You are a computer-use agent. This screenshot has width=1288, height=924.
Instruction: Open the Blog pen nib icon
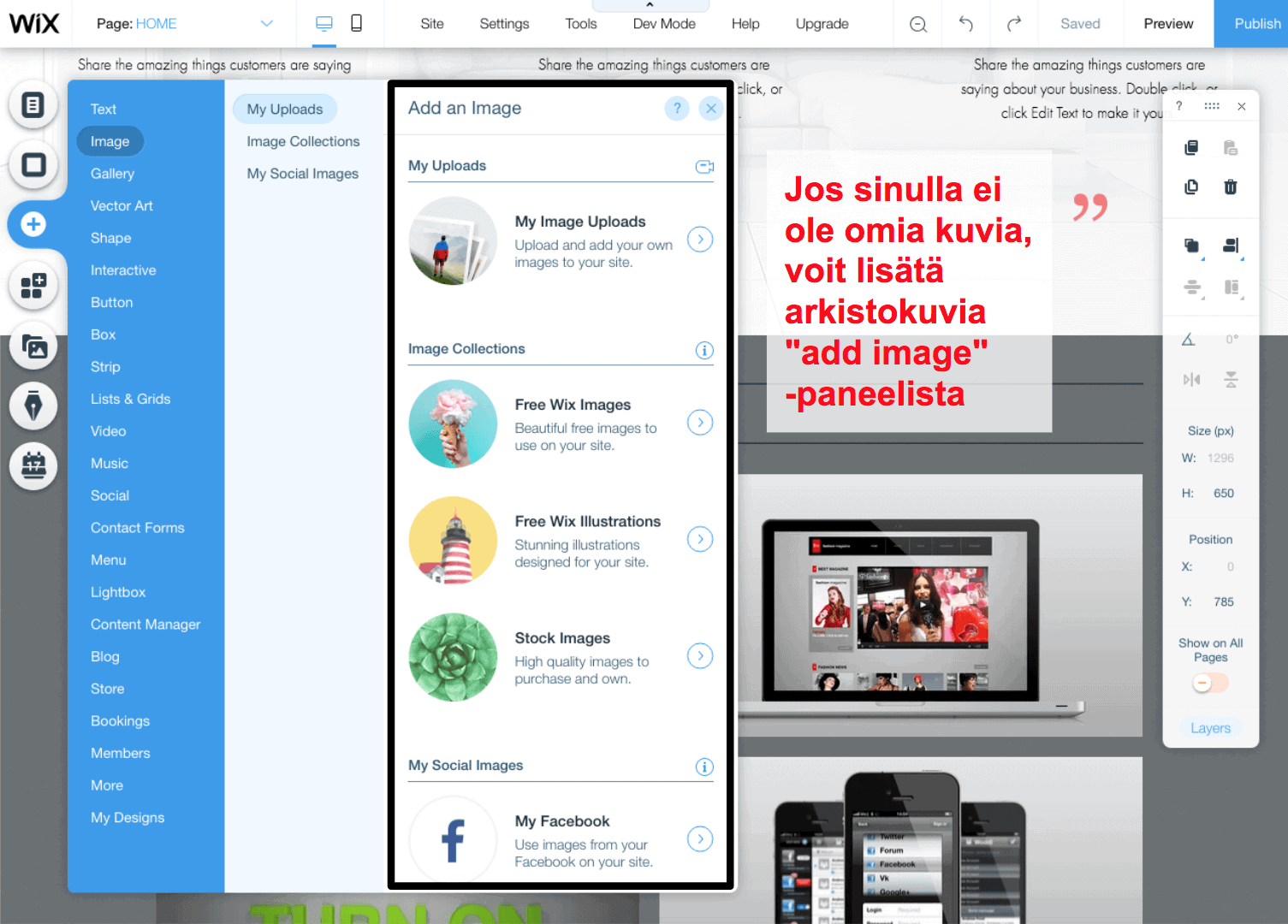click(x=33, y=406)
